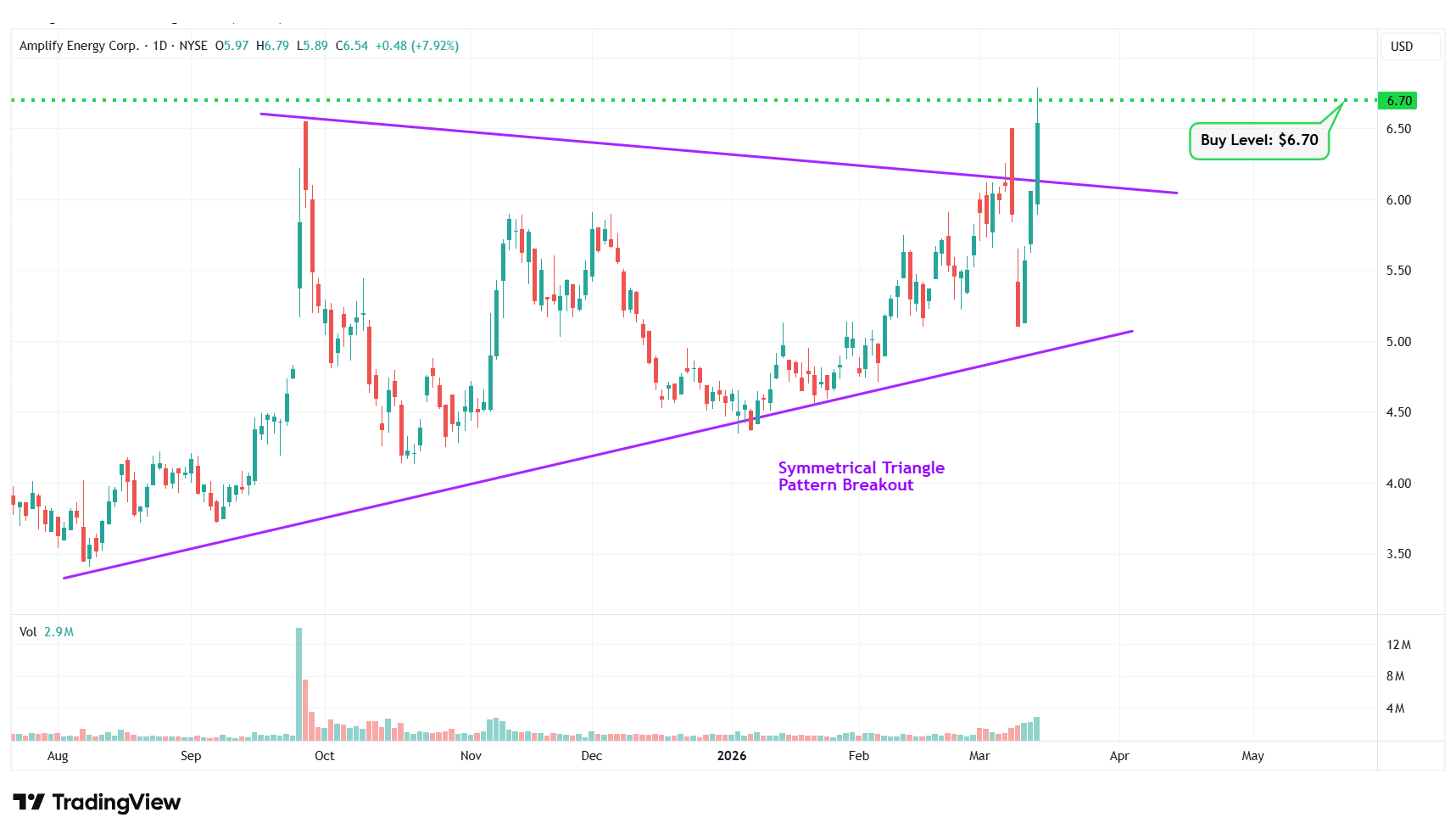
Task: Select the Symmetrical Triangle Pattern Breakout text
Action: coord(860,476)
